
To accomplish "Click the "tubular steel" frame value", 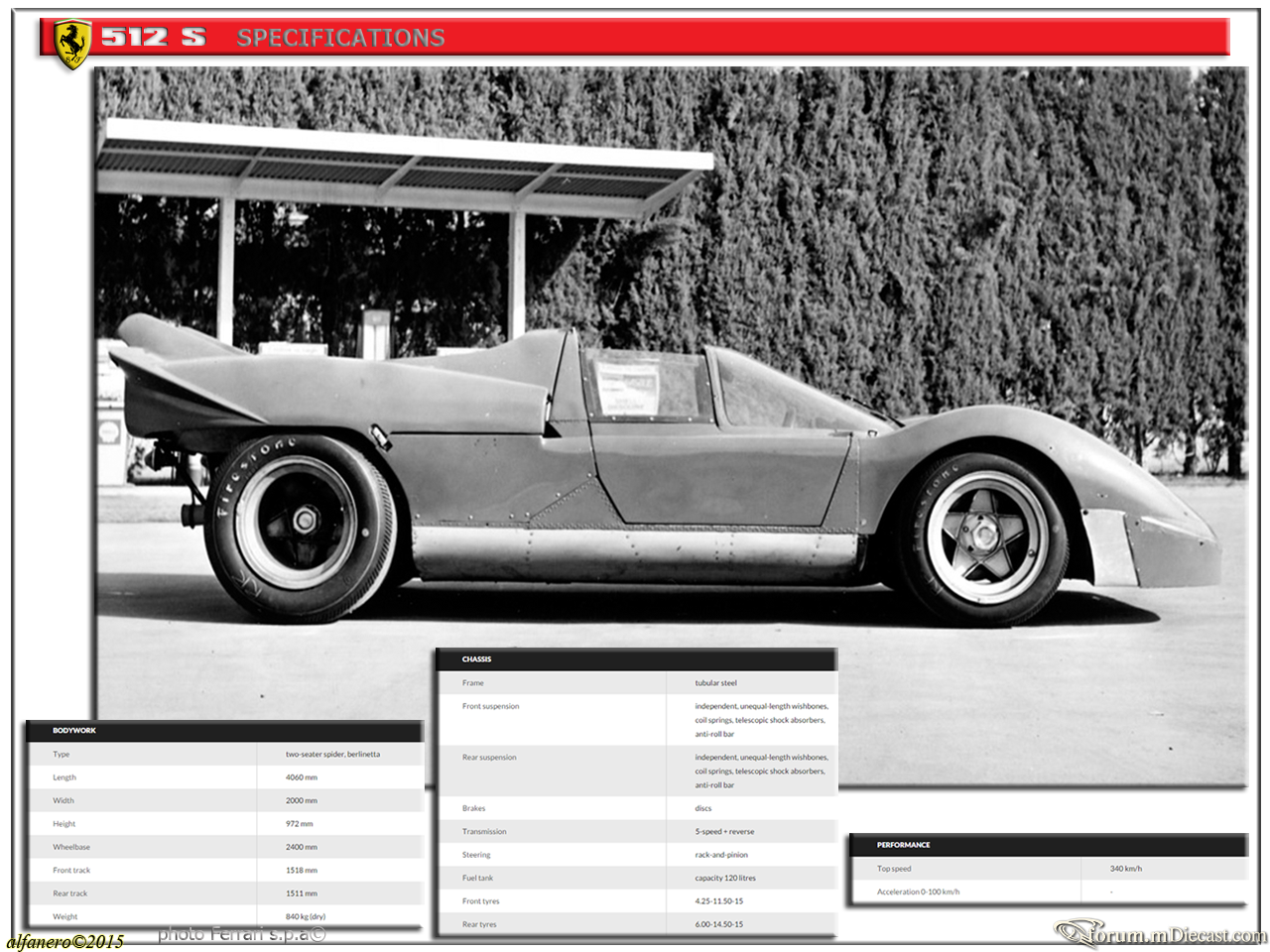I will tap(716, 683).
